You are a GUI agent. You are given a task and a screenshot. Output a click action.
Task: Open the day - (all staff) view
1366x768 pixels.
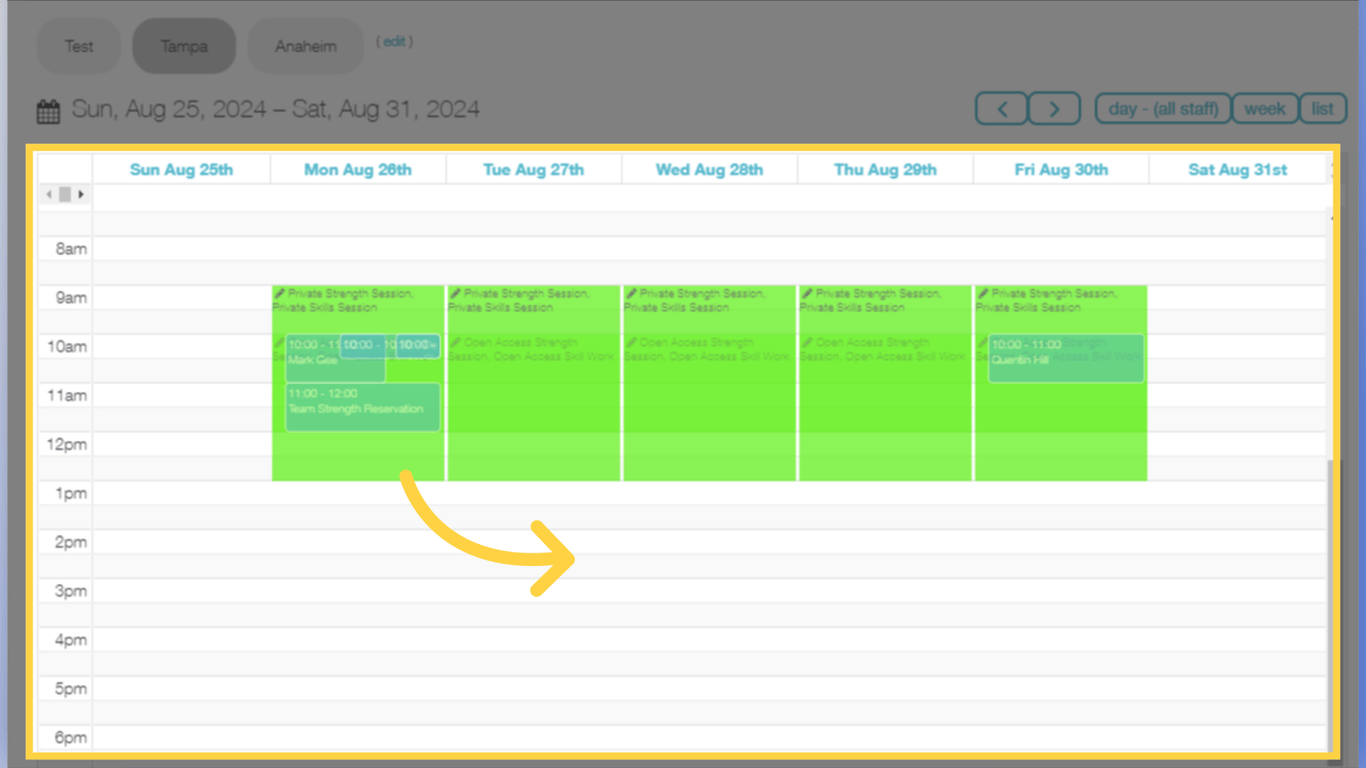(1162, 108)
